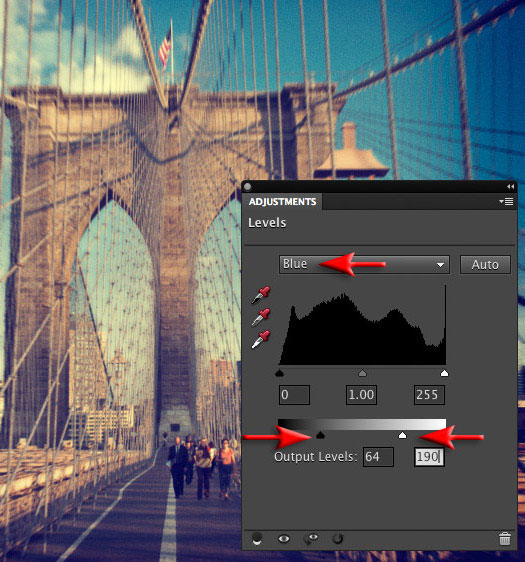The width and height of the screenshot is (525, 562).
Task: Switch to the ADJUSTMENTS tab
Action: click(282, 202)
